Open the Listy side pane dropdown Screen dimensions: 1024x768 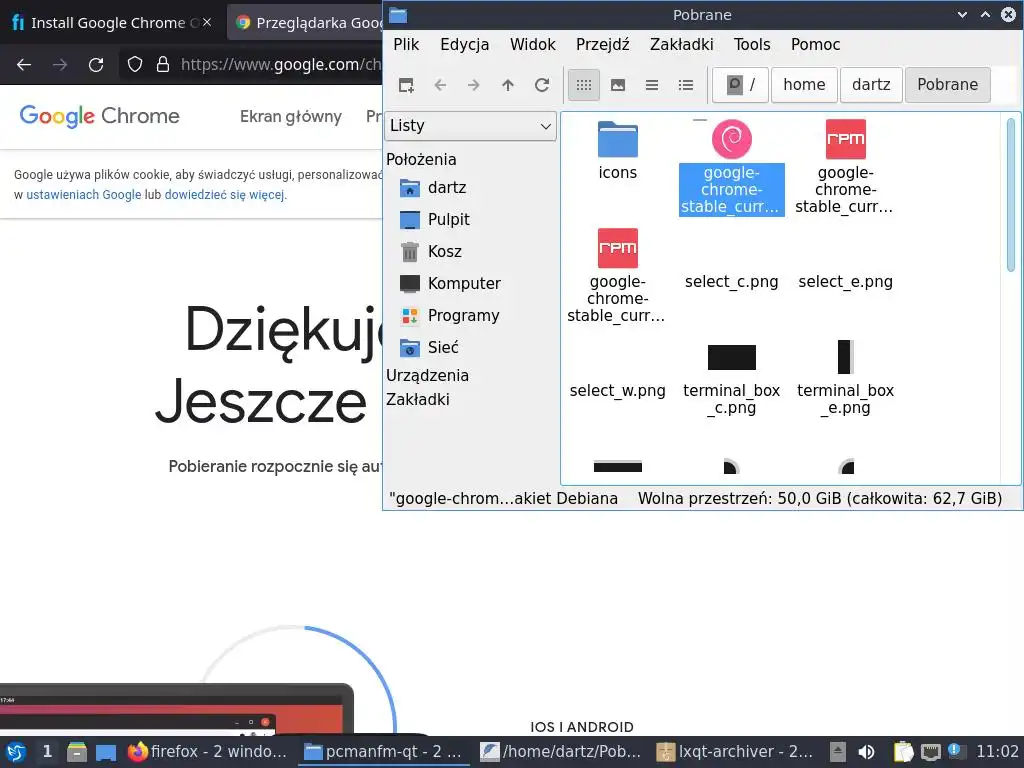coord(471,125)
